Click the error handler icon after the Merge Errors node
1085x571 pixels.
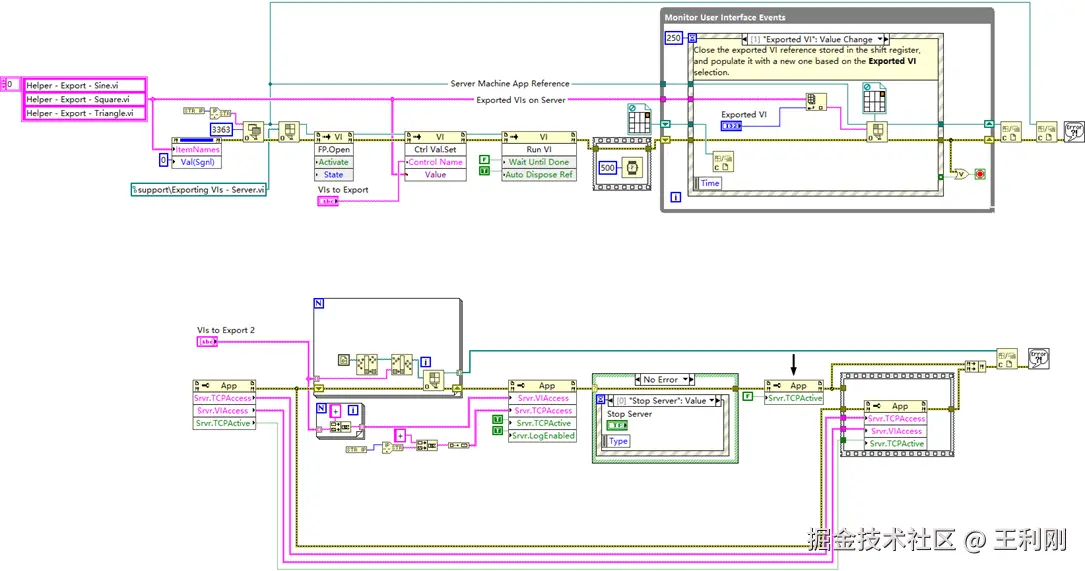pyautogui.click(x=1039, y=359)
